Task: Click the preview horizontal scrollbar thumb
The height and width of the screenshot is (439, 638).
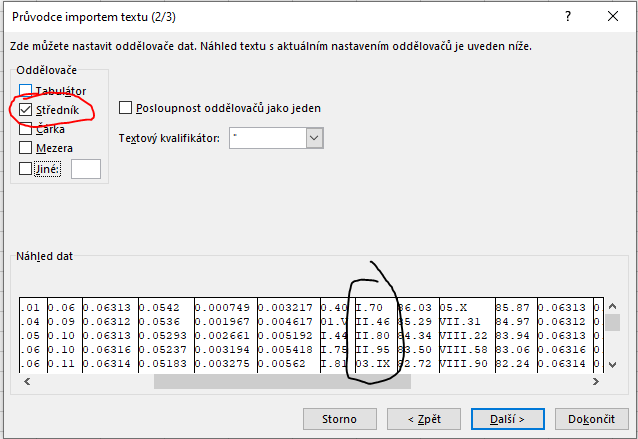Action: point(281,381)
